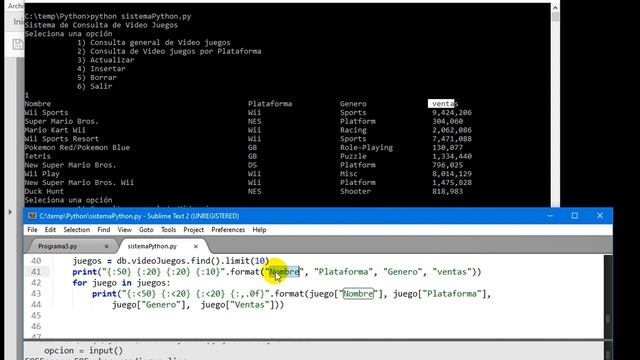The width and height of the screenshot is (640, 360).
Task: Click the "Plataforma" string on line 41
Action: click(x=343, y=272)
